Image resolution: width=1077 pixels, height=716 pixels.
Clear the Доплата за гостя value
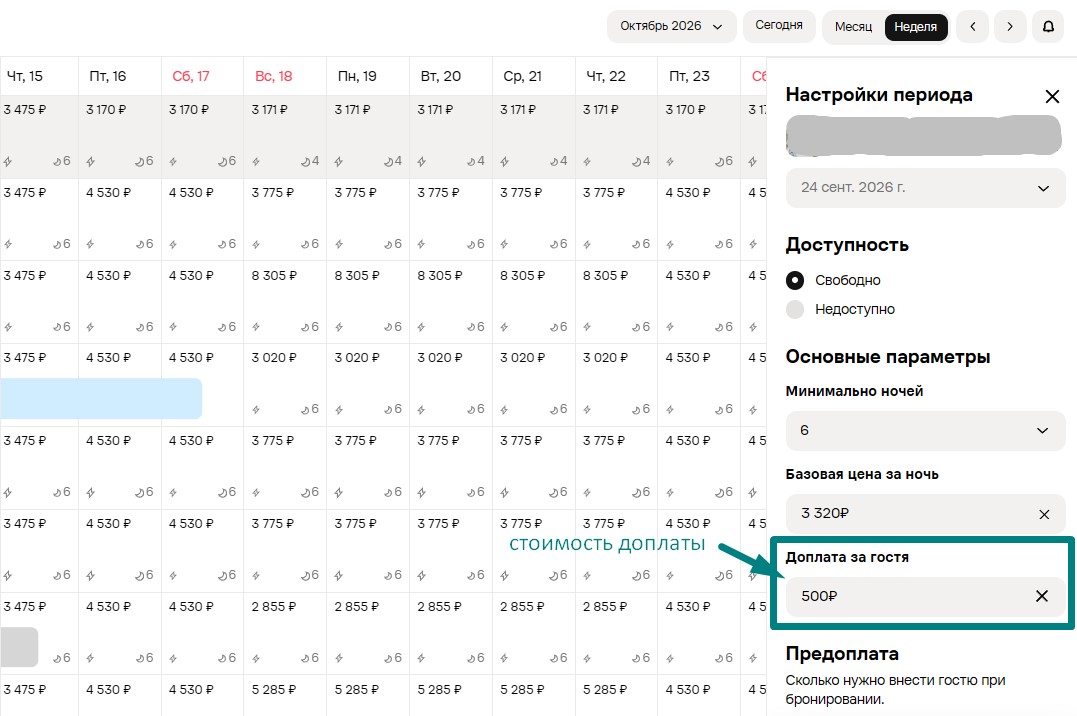(x=1042, y=596)
